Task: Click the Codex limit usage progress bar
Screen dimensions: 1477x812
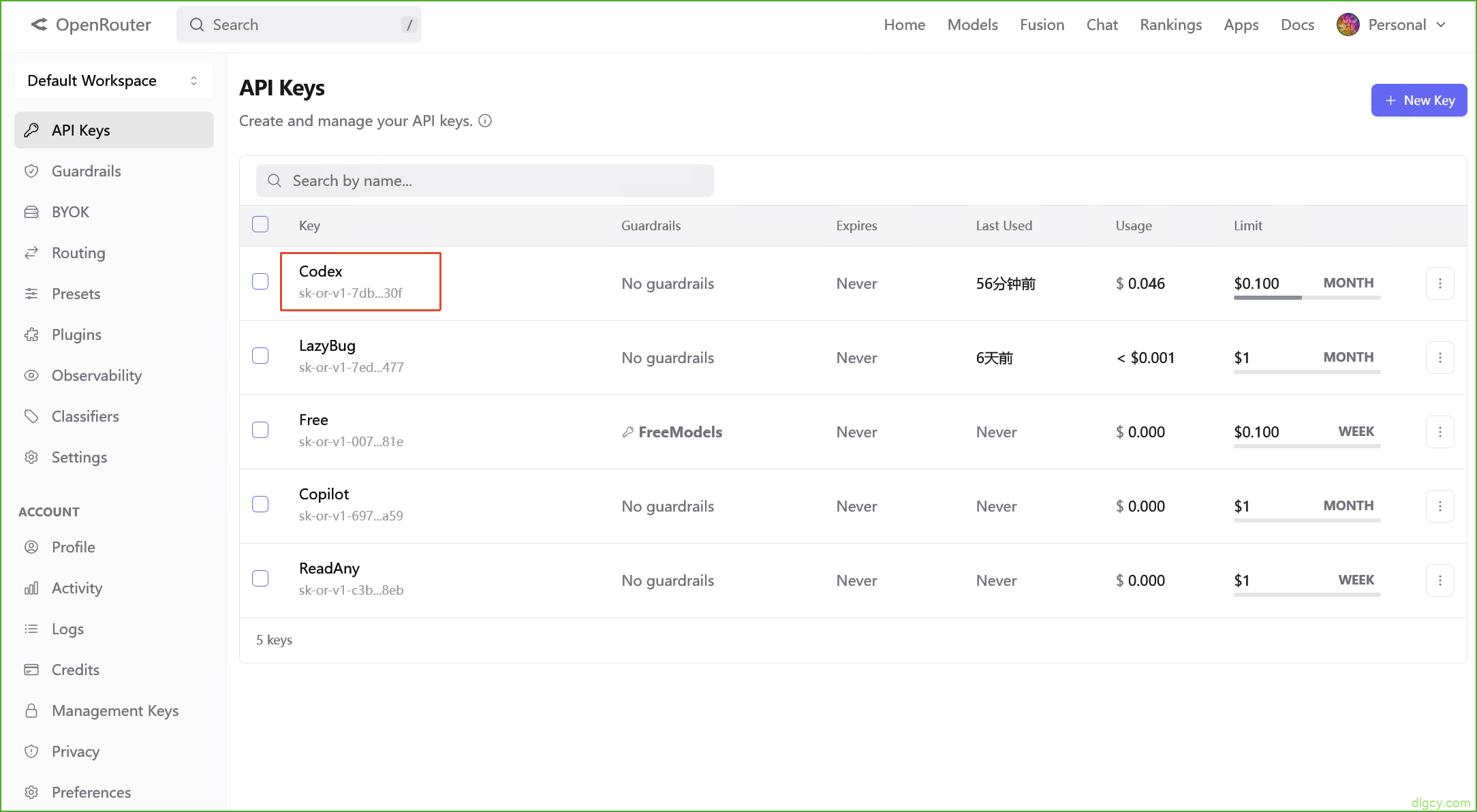Action: tap(1307, 298)
